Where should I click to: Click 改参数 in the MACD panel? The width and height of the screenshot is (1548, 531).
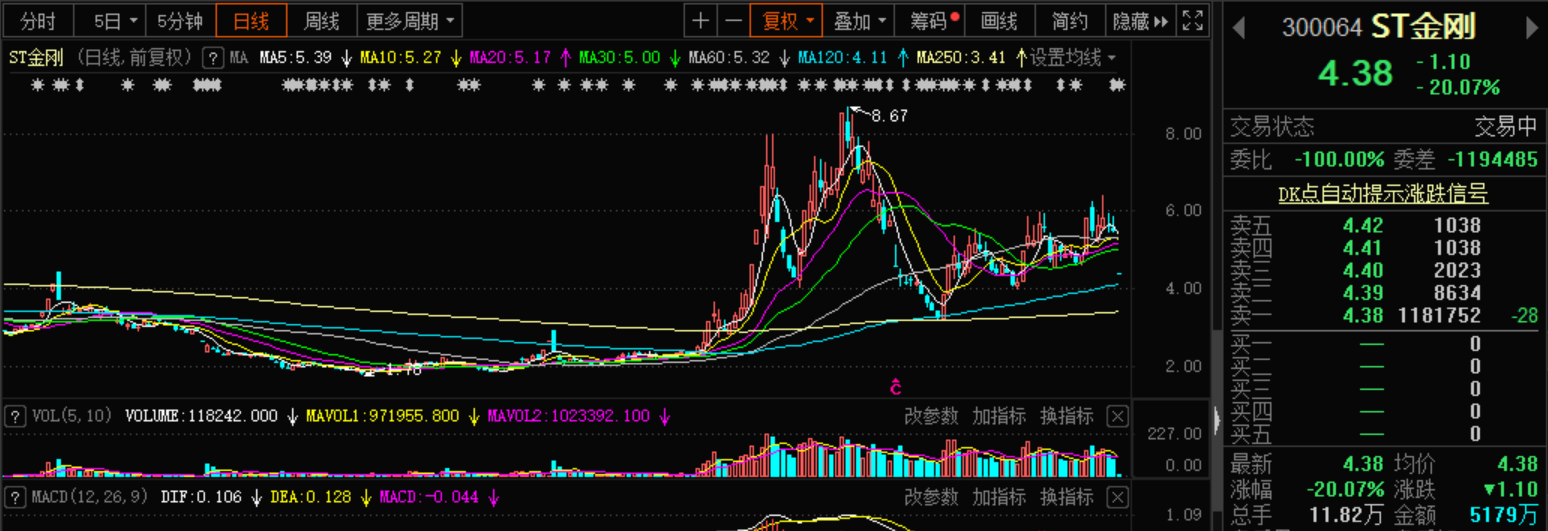[x=931, y=497]
